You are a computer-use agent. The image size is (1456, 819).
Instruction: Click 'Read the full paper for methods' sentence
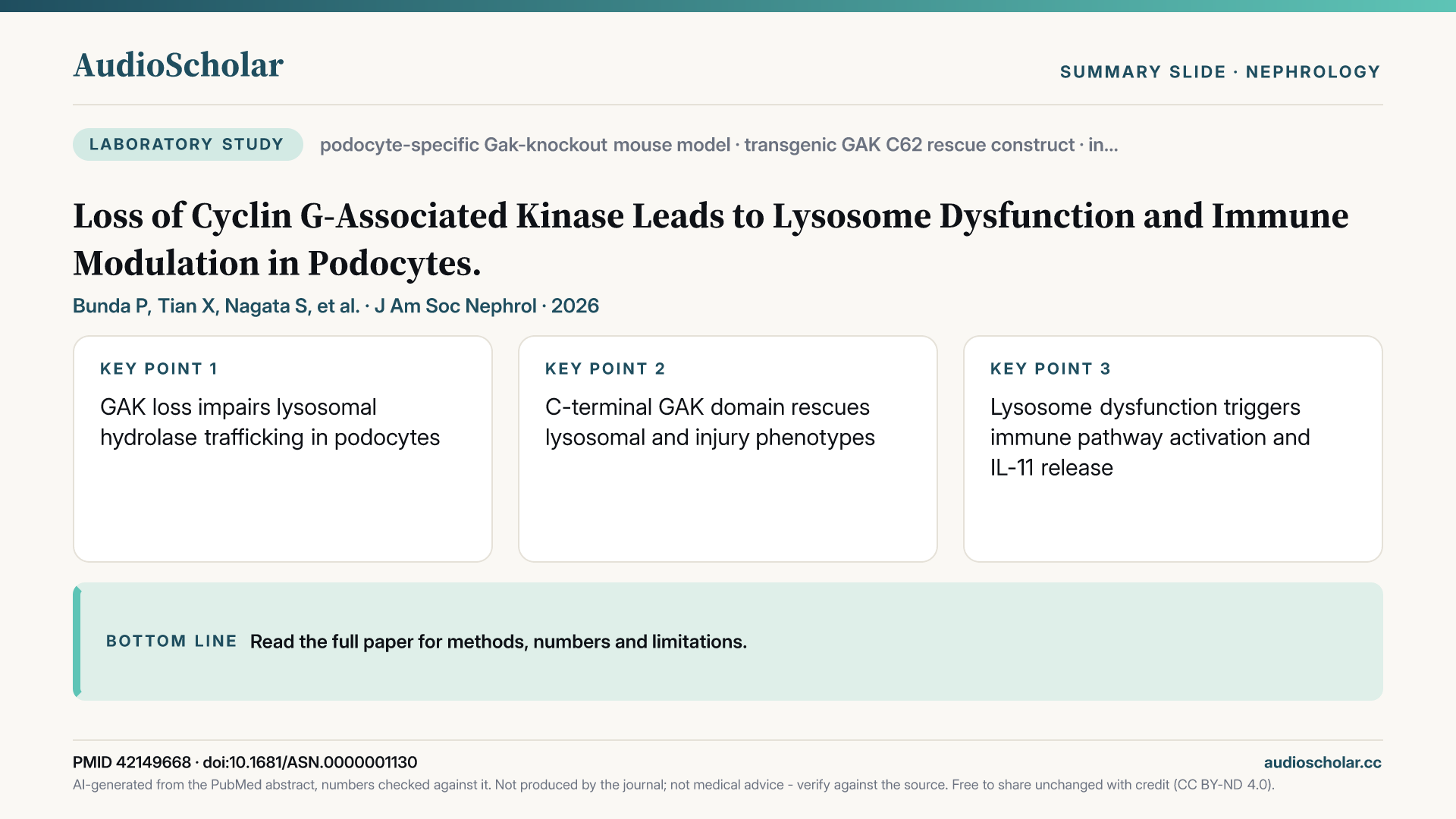498,642
